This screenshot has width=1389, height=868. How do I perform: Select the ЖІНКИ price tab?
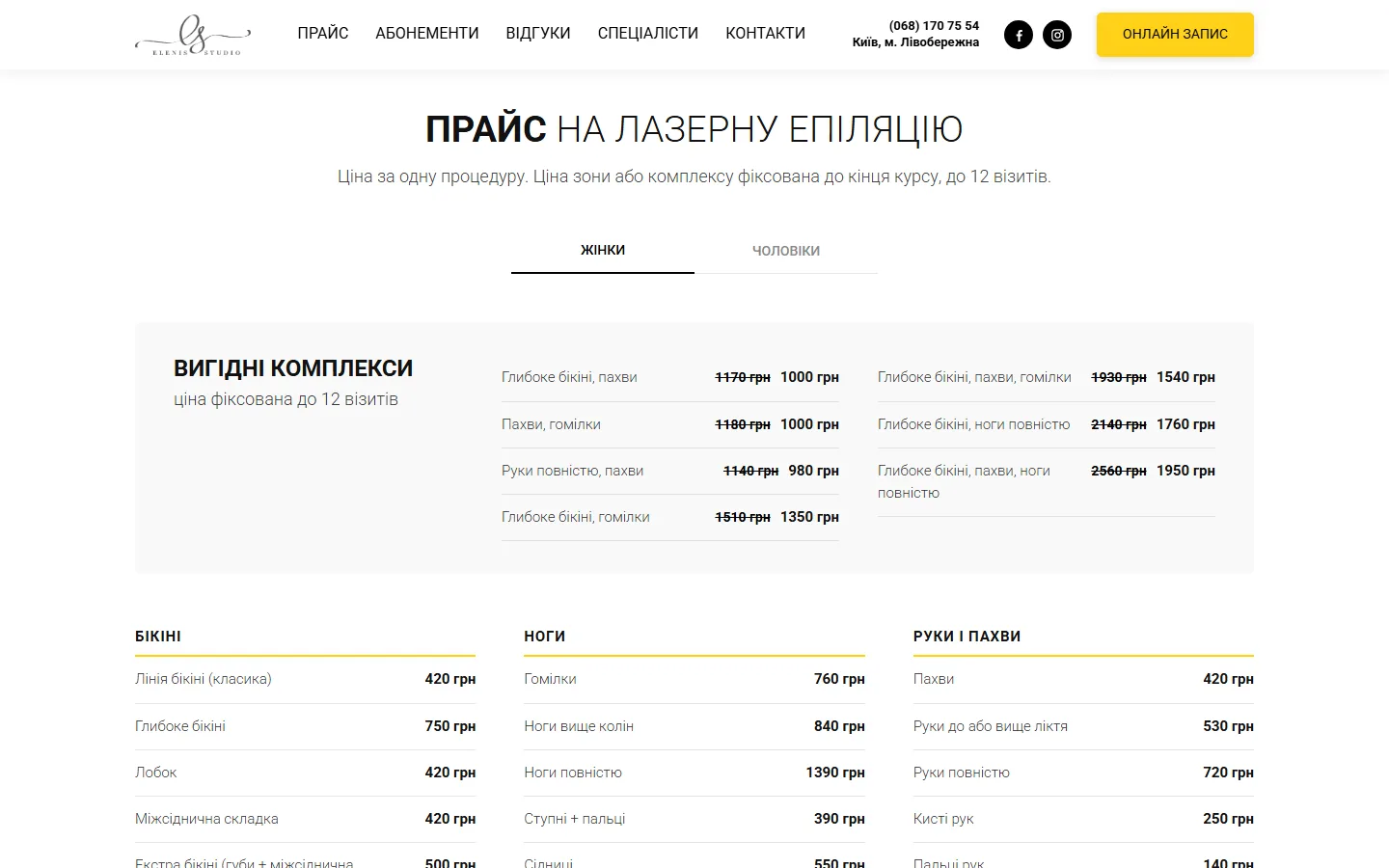(x=603, y=251)
